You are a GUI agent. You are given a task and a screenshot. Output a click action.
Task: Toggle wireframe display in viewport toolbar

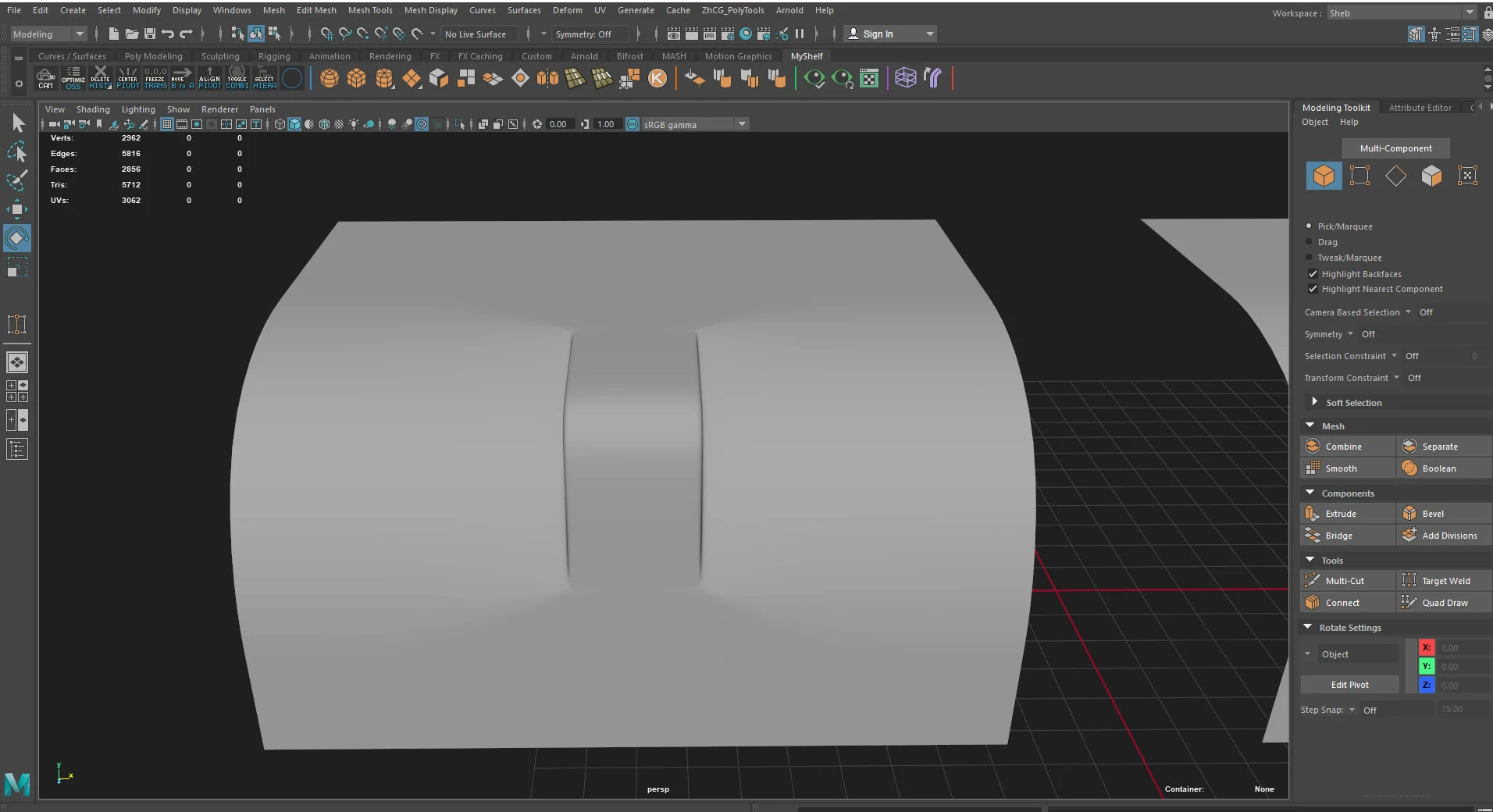280,124
